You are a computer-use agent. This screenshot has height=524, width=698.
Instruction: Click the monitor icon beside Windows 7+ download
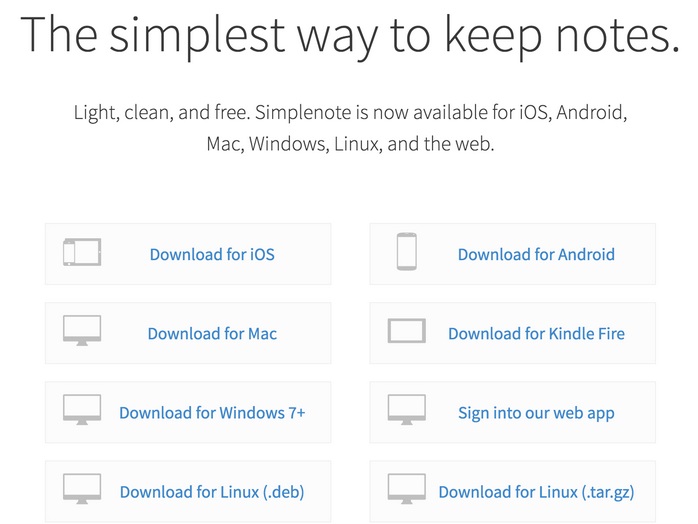click(x=82, y=410)
